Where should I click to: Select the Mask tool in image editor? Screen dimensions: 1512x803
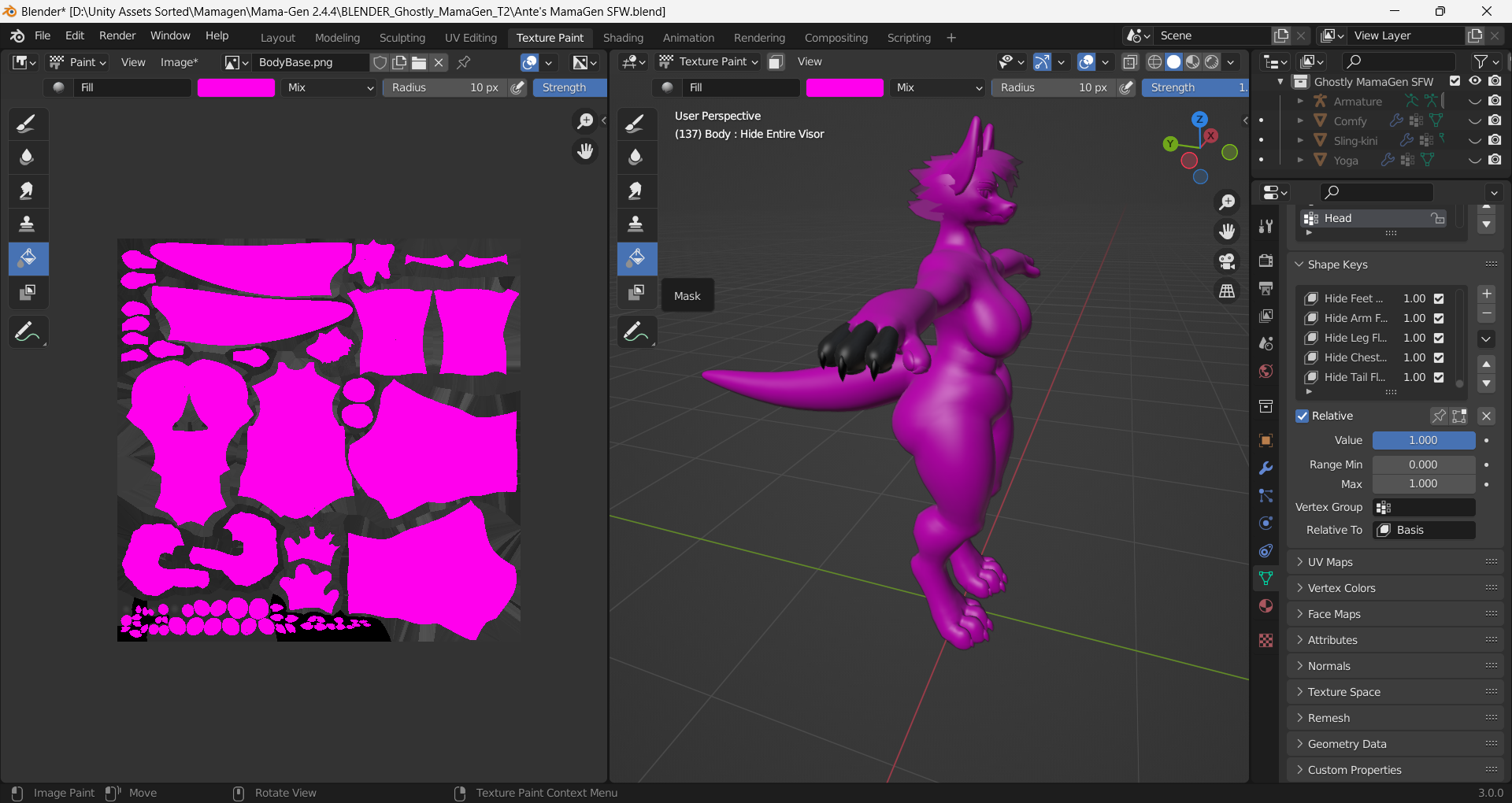pos(28,292)
